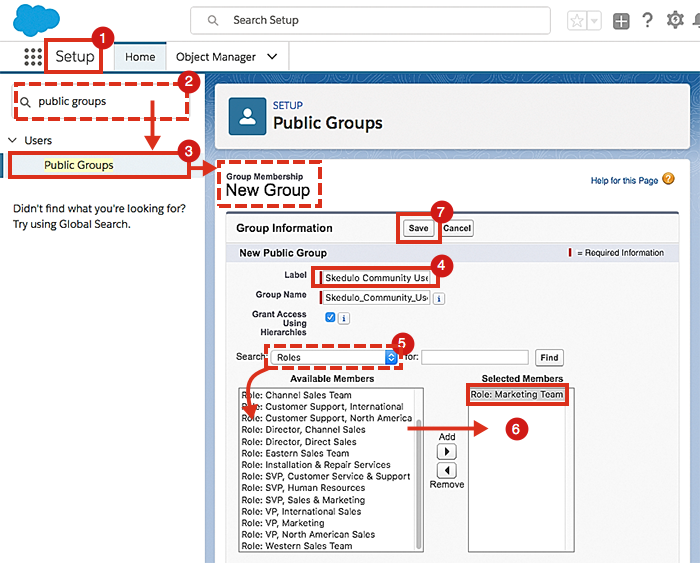
Task: Select Role: Director, Direct Sales
Action: coord(299,442)
